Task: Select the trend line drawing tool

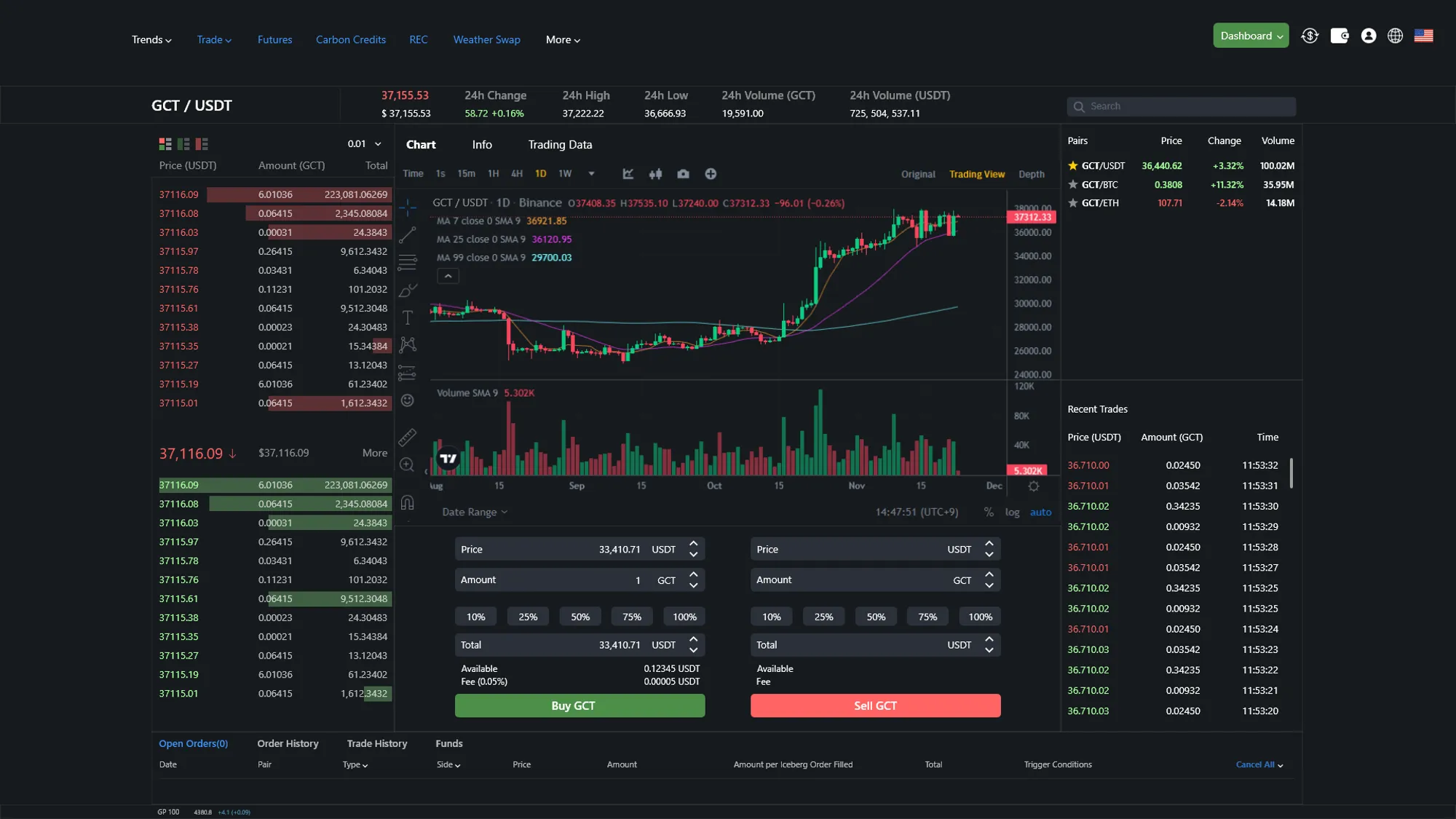Action: point(408,234)
